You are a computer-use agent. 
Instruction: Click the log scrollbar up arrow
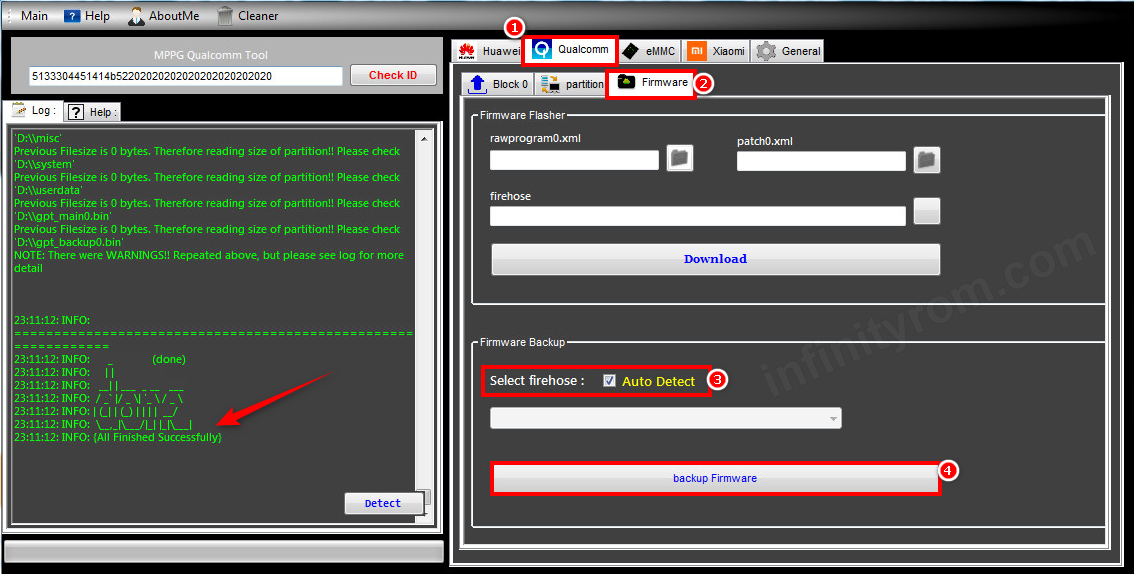click(x=424, y=138)
